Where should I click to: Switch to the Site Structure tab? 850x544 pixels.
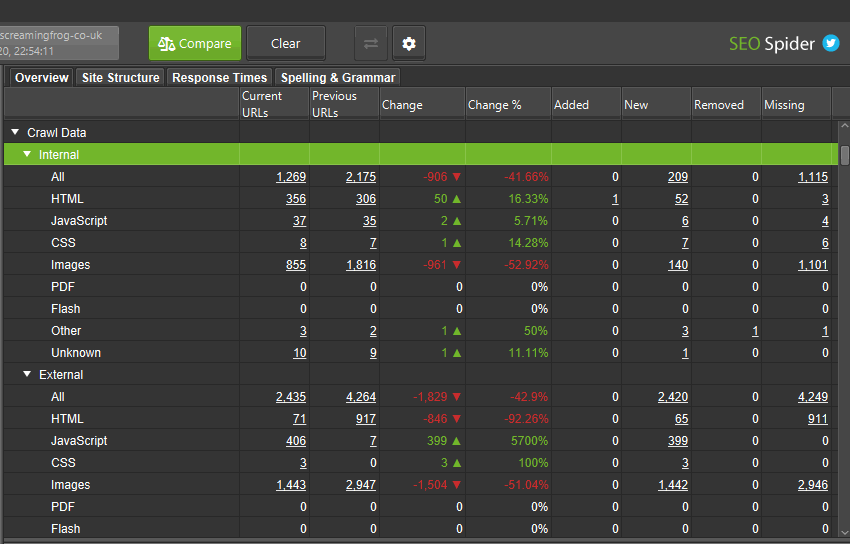(120, 78)
